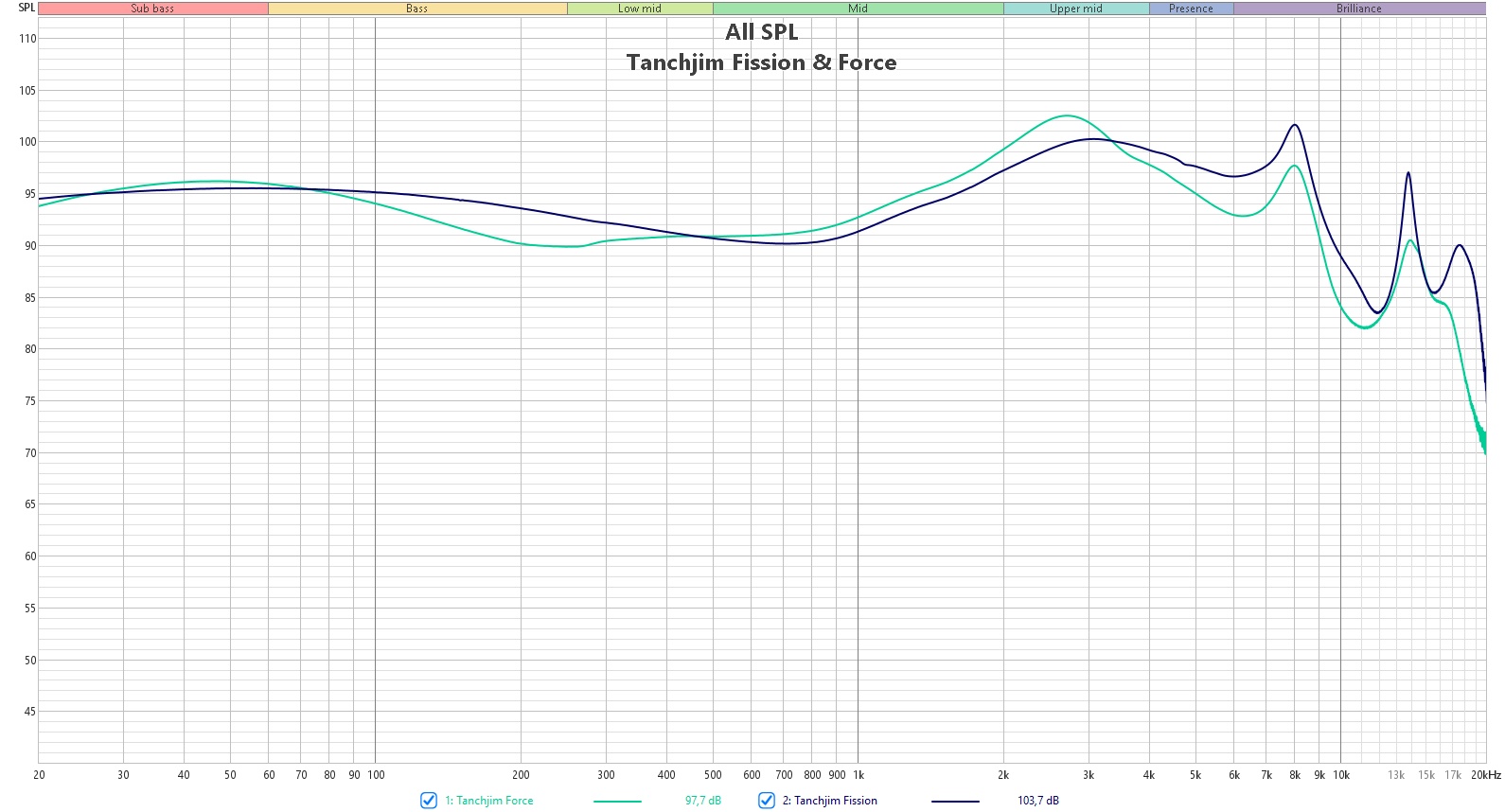
Task: Click the Sub bass frequency band
Action: (153, 9)
